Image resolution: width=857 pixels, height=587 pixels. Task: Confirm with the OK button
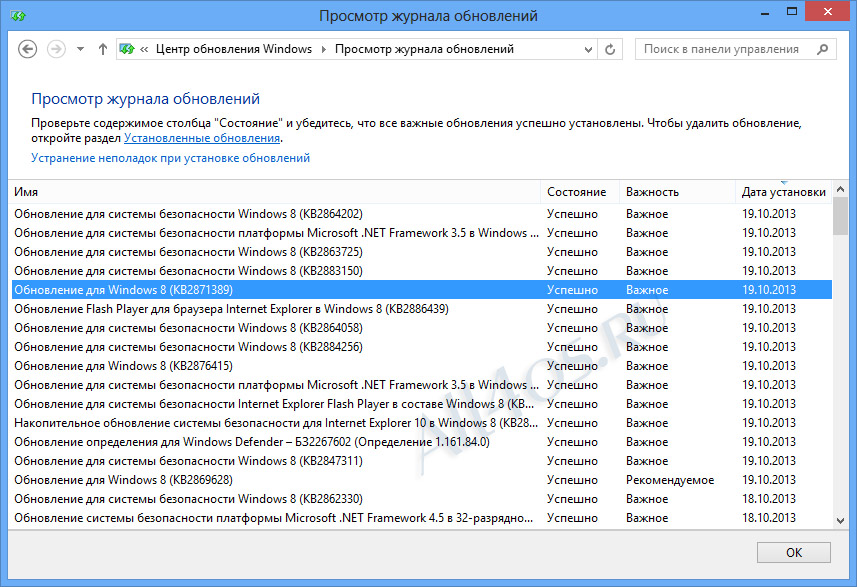pos(794,553)
